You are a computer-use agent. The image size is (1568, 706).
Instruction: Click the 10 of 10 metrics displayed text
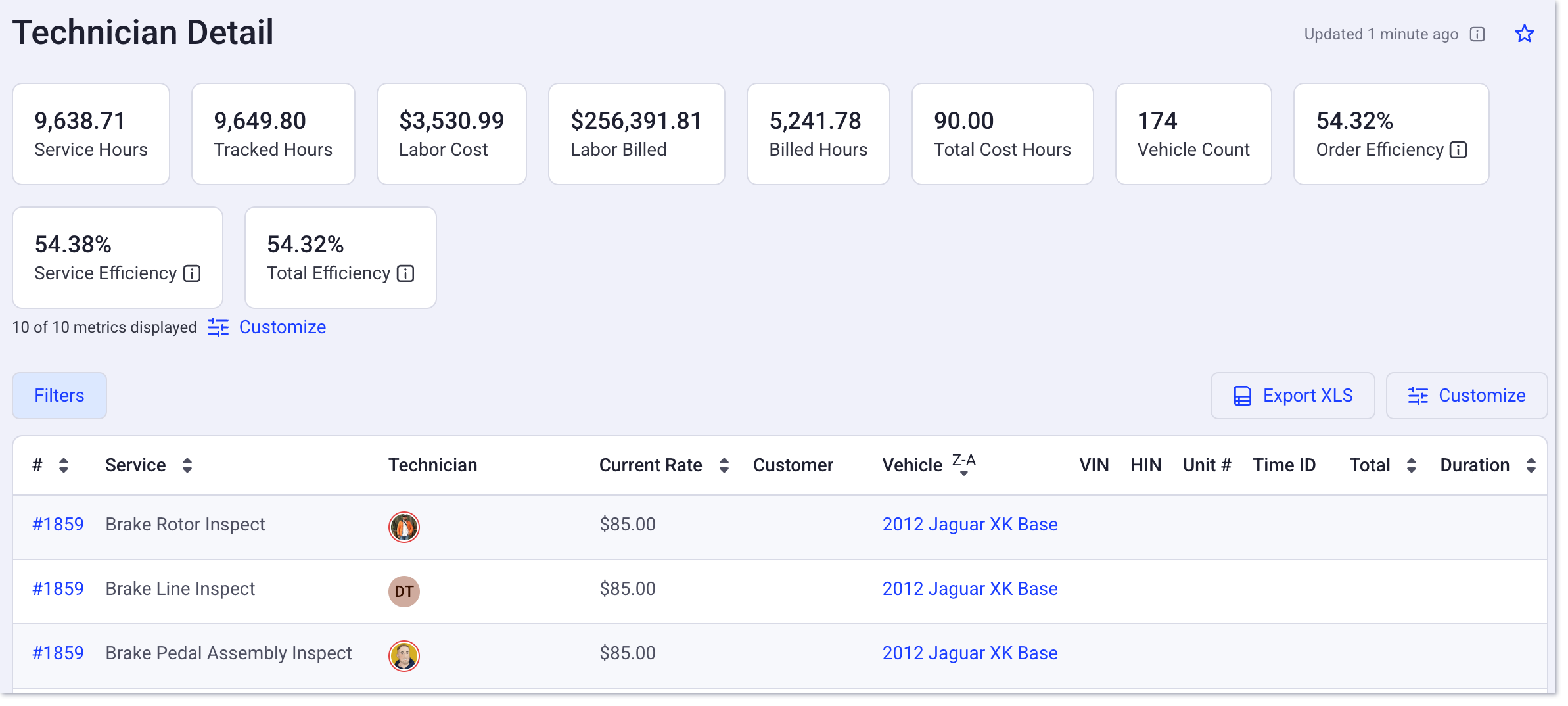tap(104, 327)
